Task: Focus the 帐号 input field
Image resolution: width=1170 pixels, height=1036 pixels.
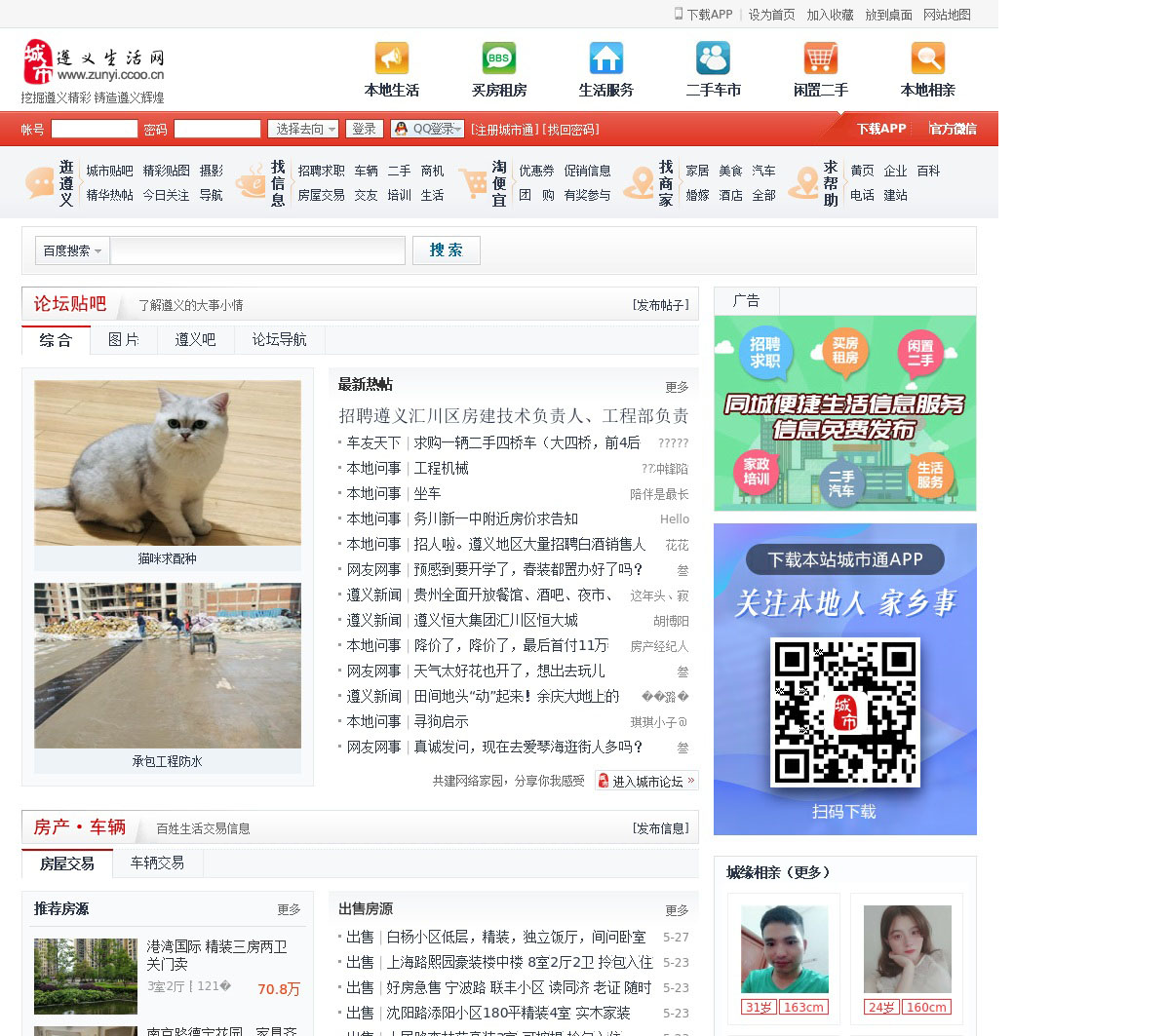Action: click(95, 129)
